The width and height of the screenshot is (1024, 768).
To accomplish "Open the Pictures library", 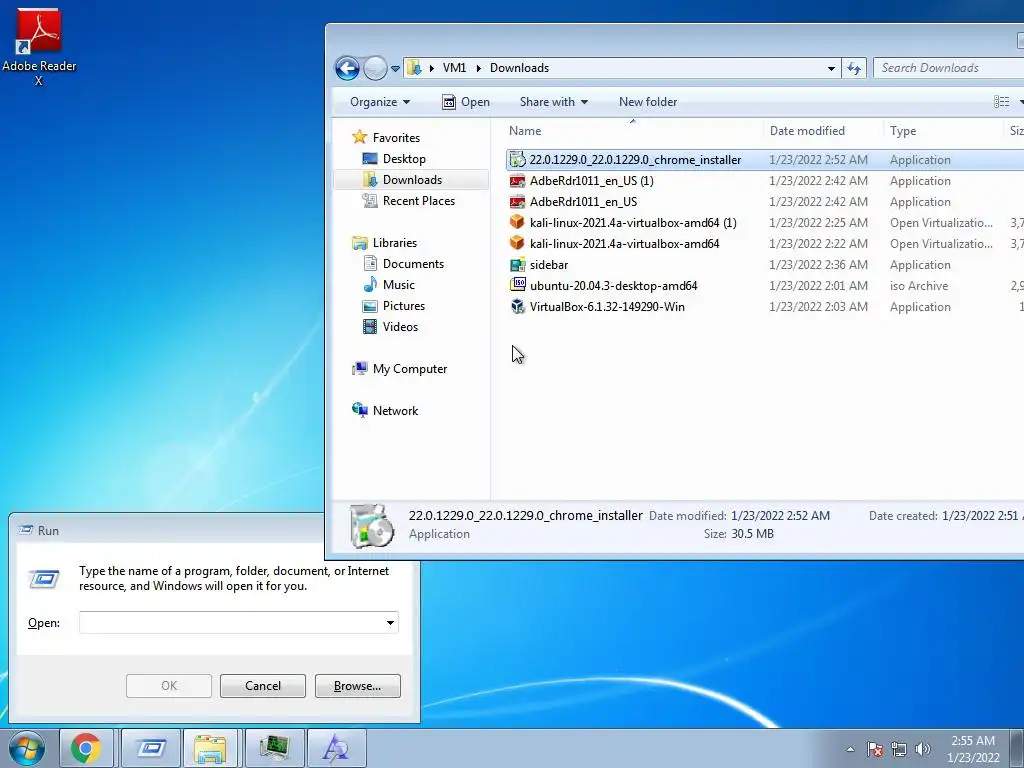I will 404,306.
